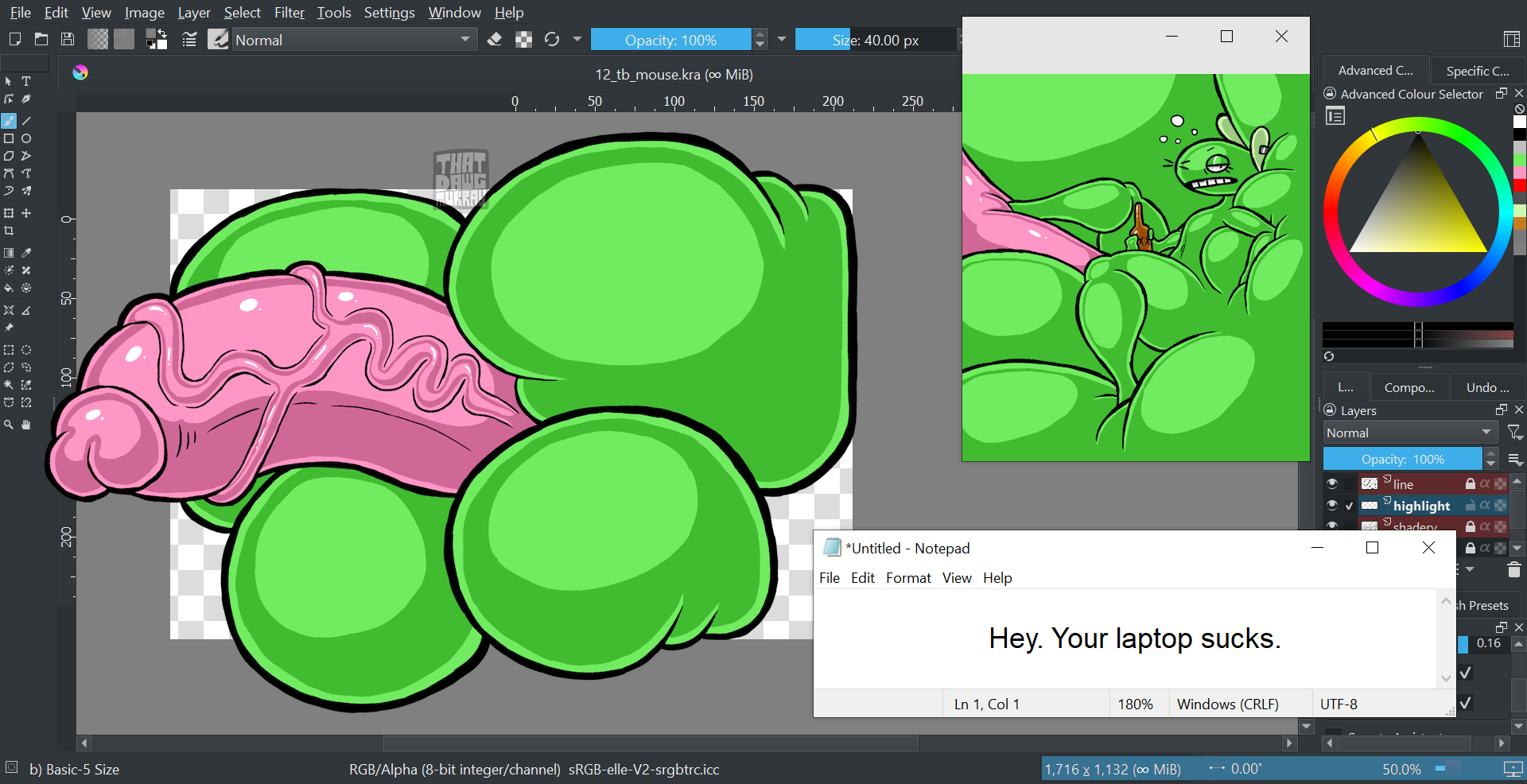This screenshot has width=1527, height=784.
Task: Expand the arrow after the top Opacity slider
Action: [x=782, y=39]
